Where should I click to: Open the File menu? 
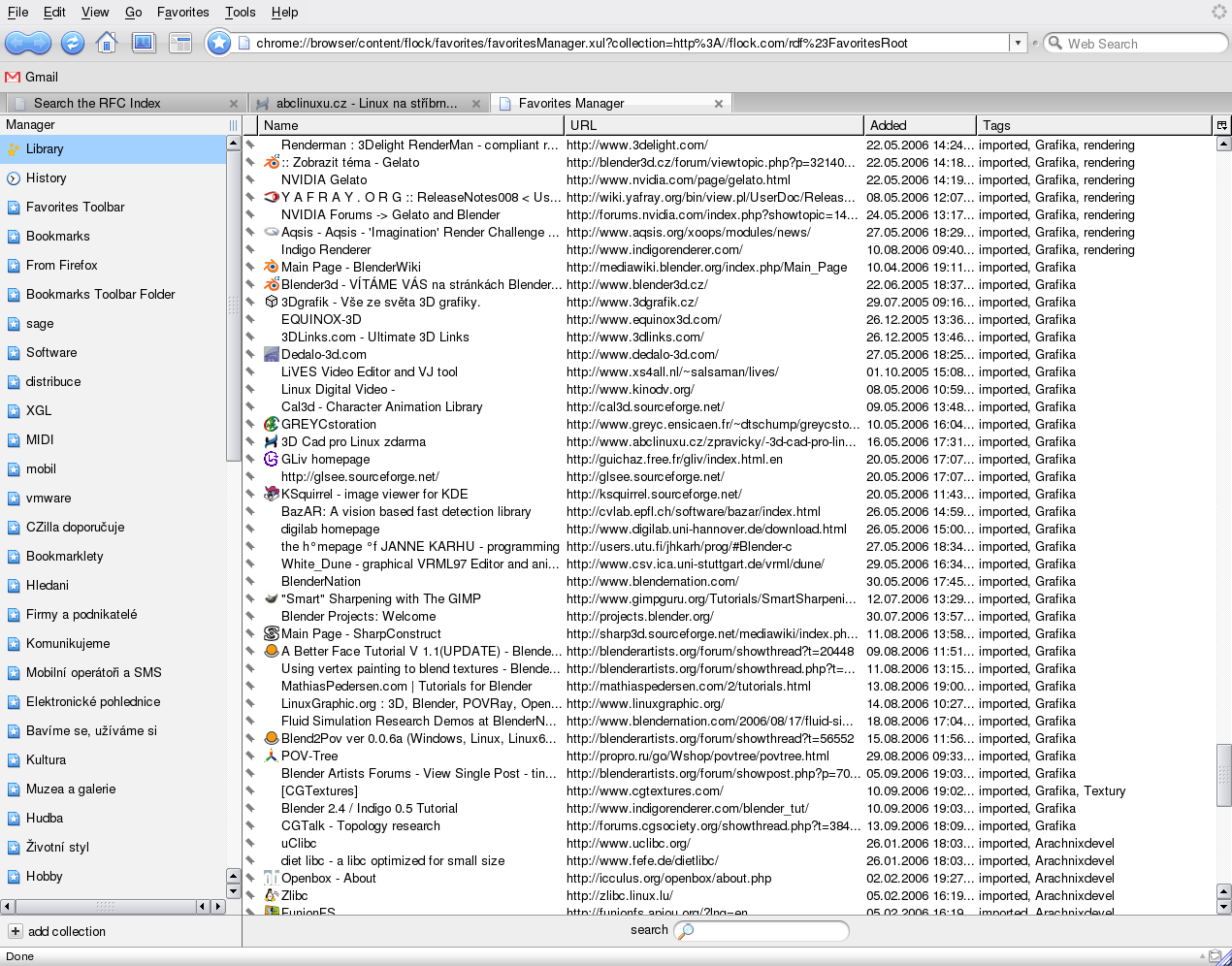(x=18, y=12)
